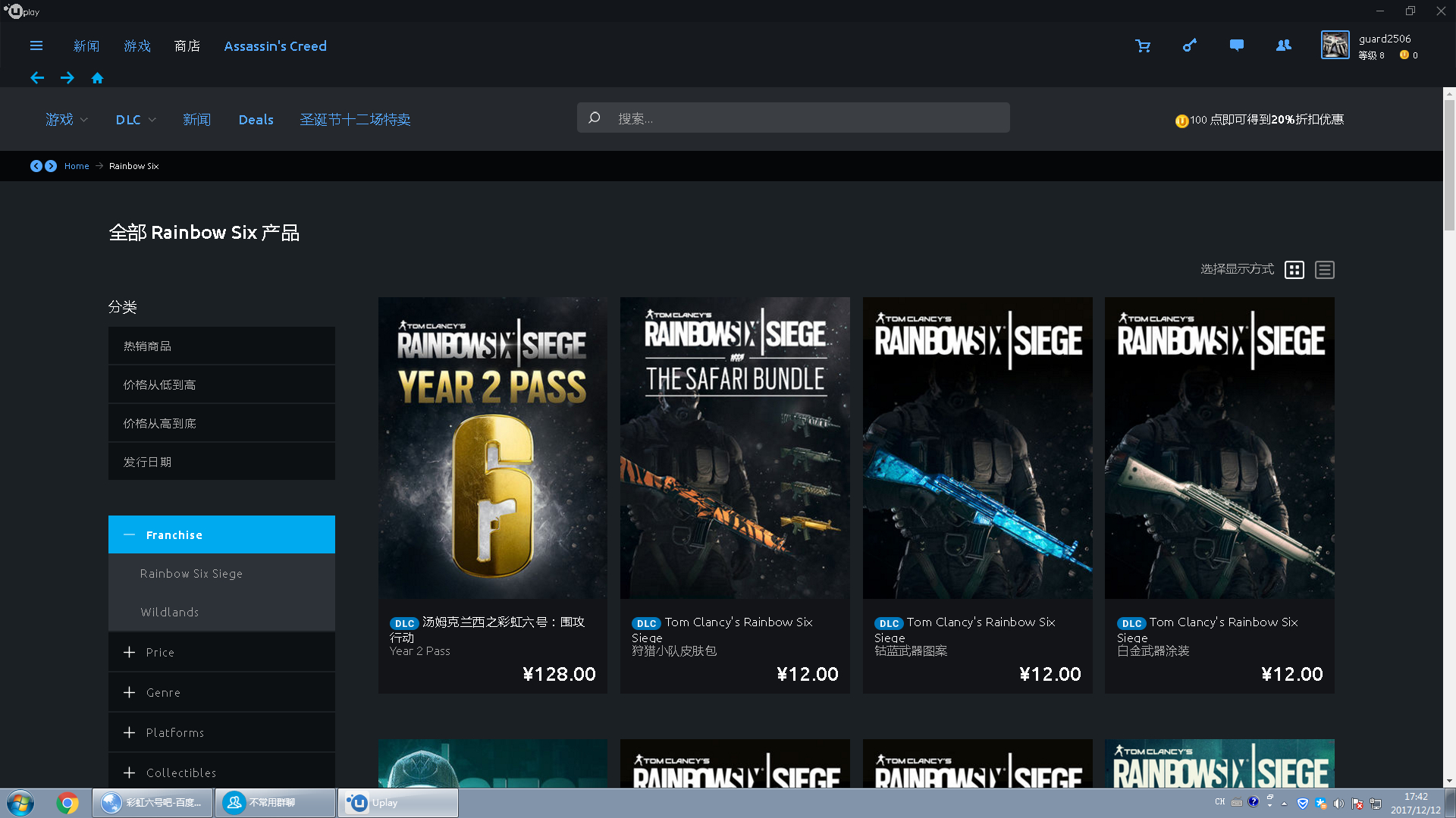Open the 钴蓝武器图案 DLC card
The image size is (1456, 818).
(977, 495)
